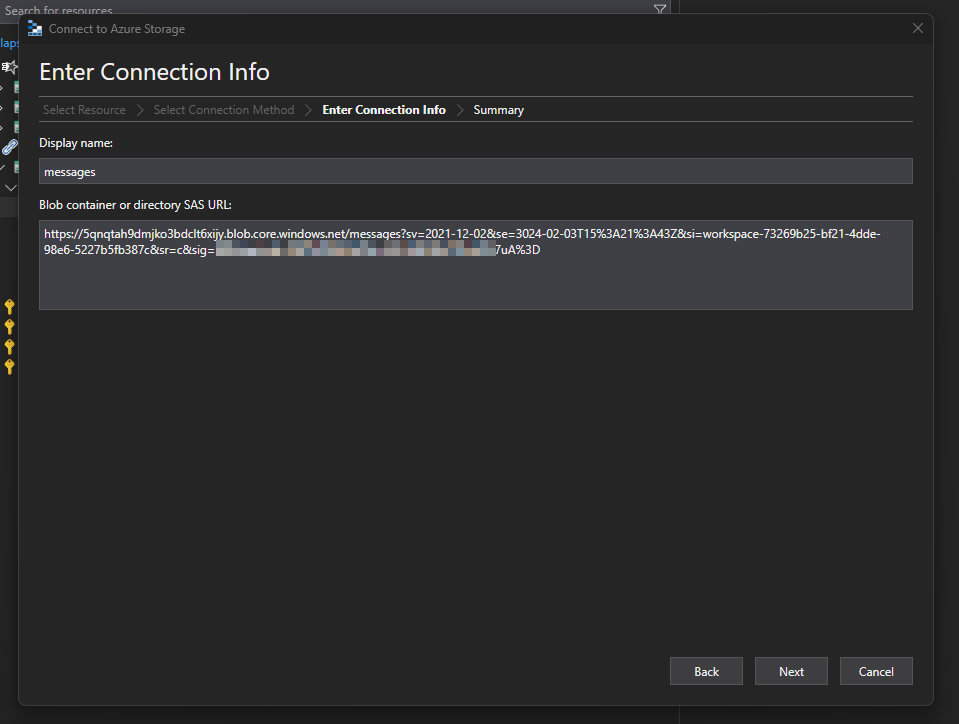This screenshot has width=959, height=724.
Task: Cancel the Connect to Azure Storage dialog
Action: [876, 671]
